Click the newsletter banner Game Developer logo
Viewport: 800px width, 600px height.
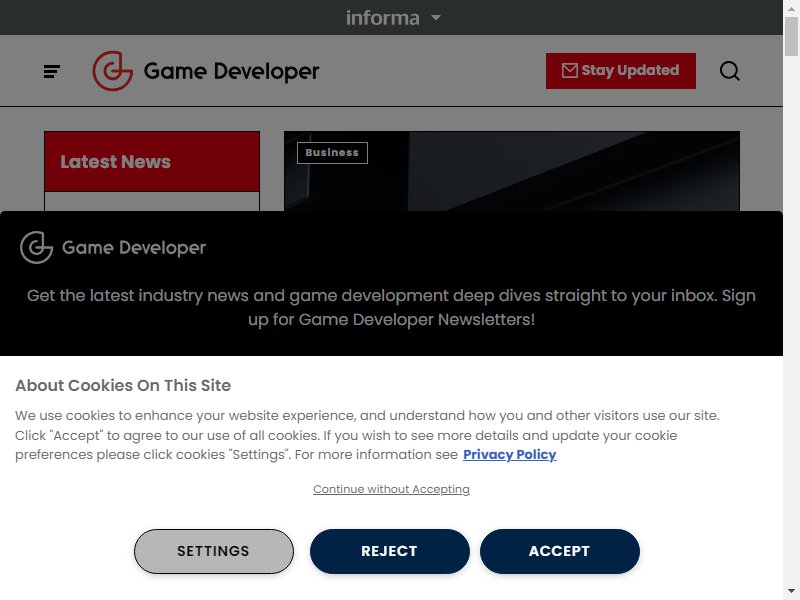point(113,247)
